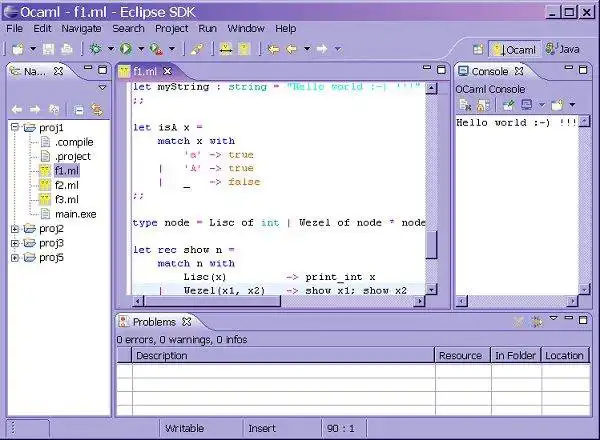The width and height of the screenshot is (600, 440).
Task: Expand the proj5 tree node
Action: [x=15, y=258]
